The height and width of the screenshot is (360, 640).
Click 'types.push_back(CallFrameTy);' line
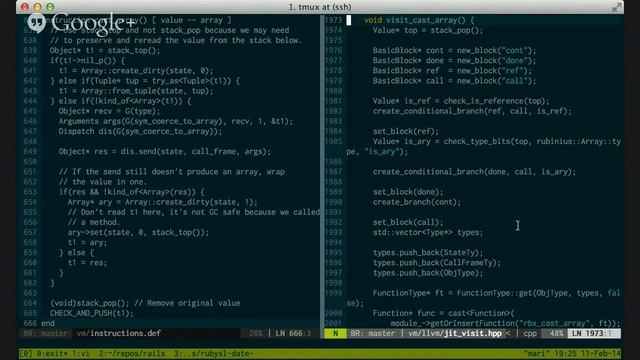[437, 263]
